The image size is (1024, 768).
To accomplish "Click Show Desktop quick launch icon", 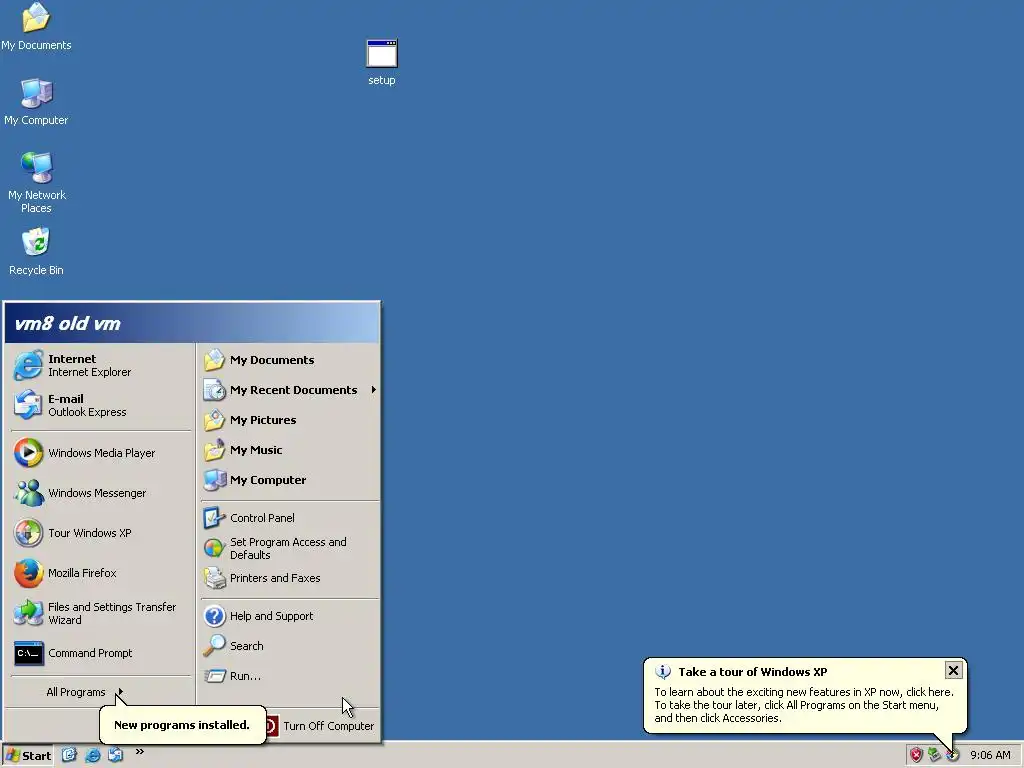I will [69, 755].
